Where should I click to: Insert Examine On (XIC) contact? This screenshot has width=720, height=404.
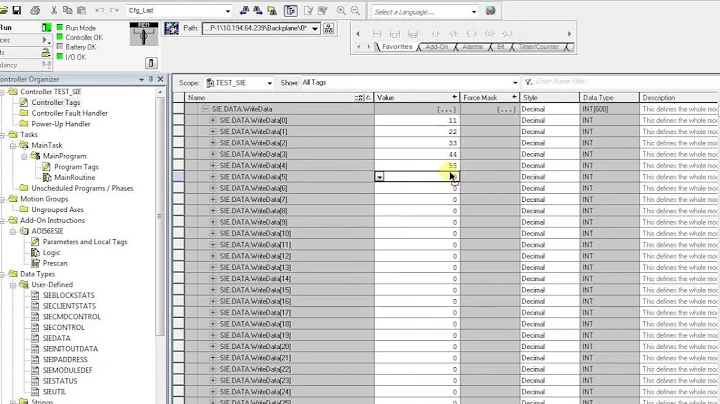pyautogui.click(x=434, y=34)
